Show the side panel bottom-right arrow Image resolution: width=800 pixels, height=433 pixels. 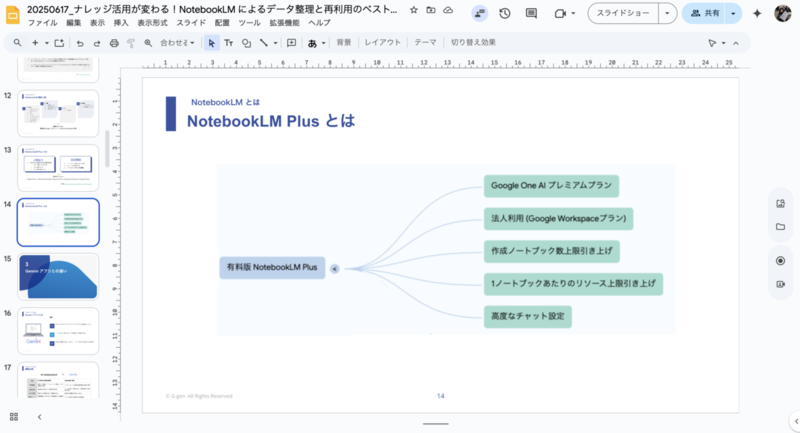[x=796, y=421]
